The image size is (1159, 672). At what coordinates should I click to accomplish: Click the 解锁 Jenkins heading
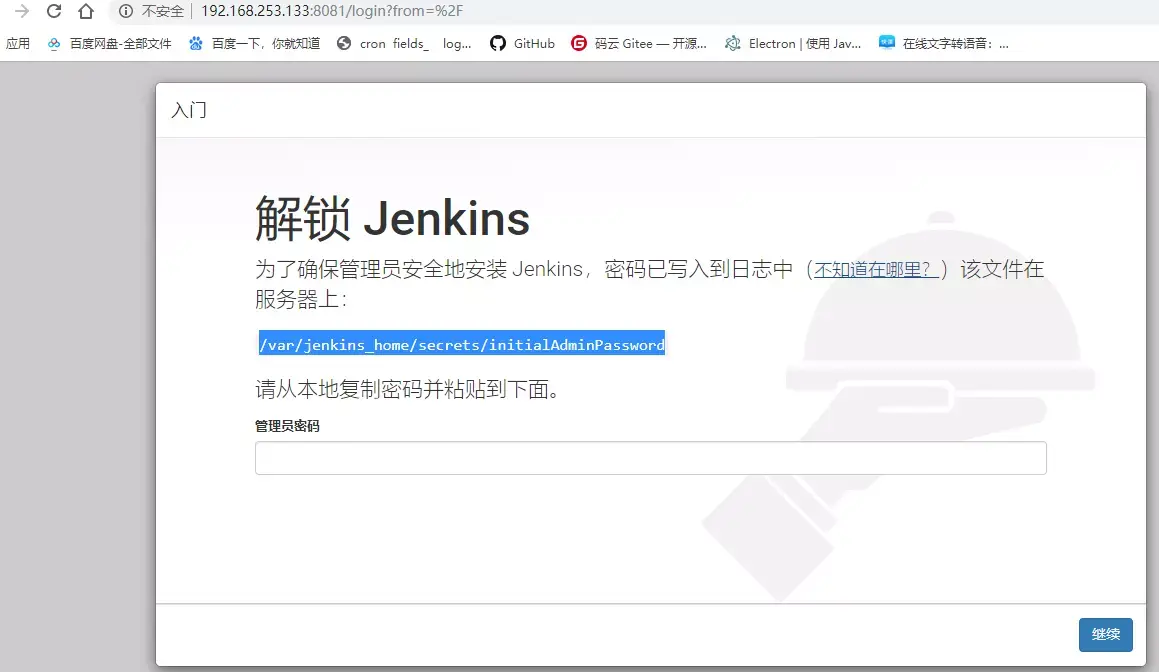point(392,219)
